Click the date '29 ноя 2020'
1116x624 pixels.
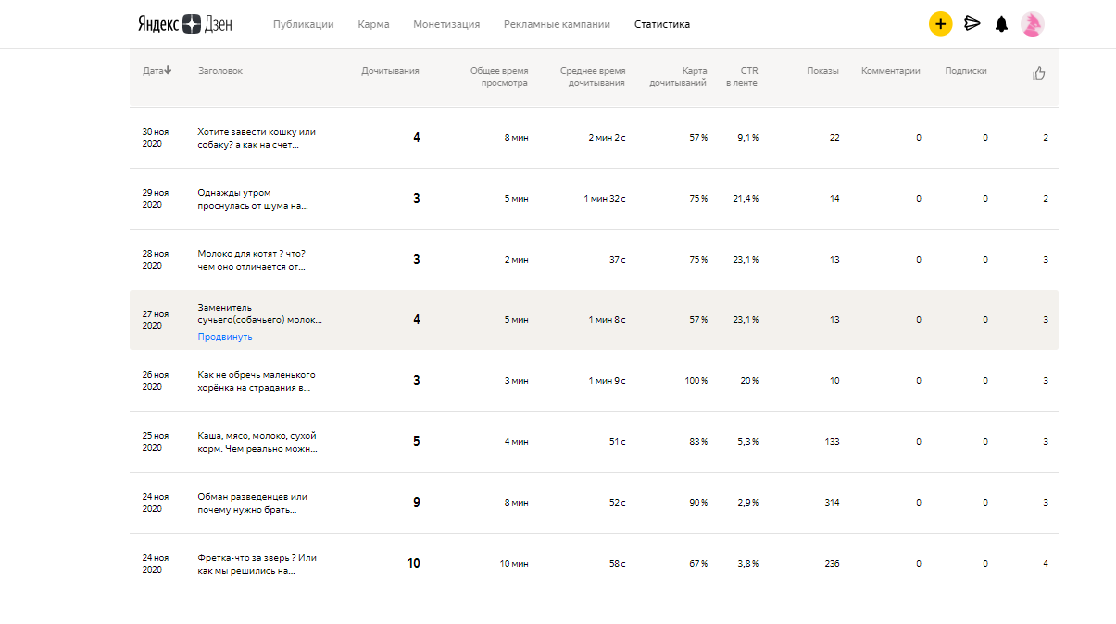click(155, 199)
